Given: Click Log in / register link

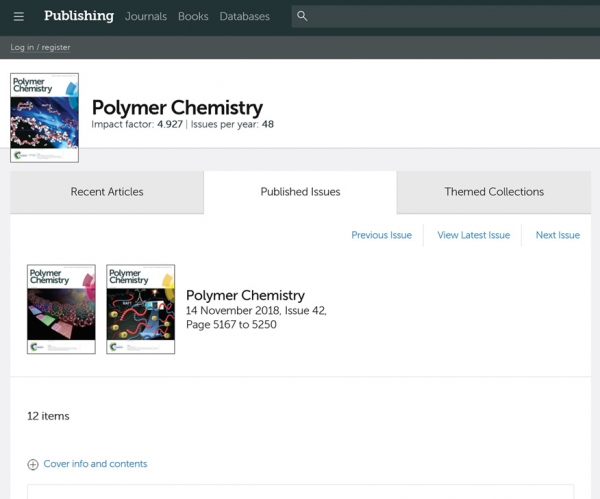Looking at the screenshot, I should coord(40,47).
